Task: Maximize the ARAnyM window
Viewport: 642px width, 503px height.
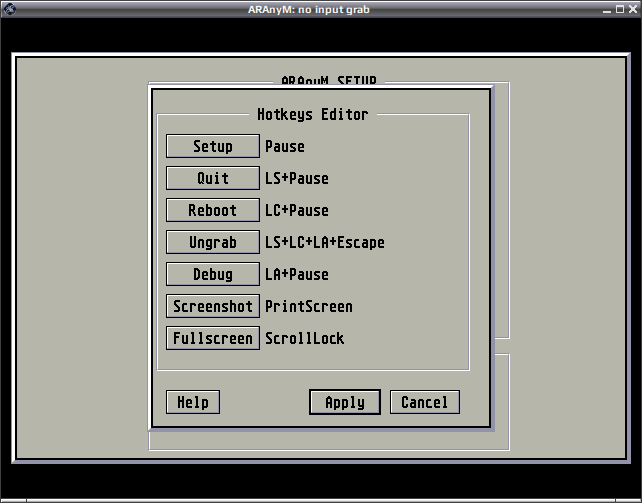Action: [620, 9]
